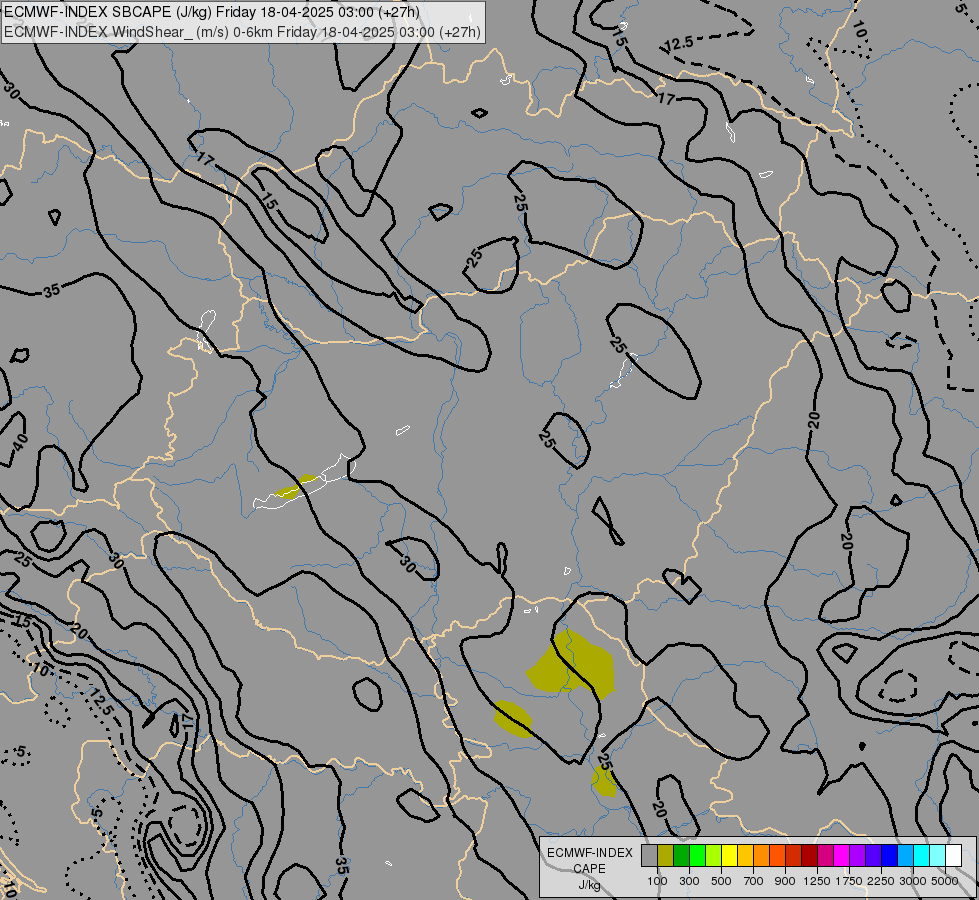Click the ECMWF-INDEX legend heading
The width and height of the screenshot is (979, 900).
coord(590,853)
